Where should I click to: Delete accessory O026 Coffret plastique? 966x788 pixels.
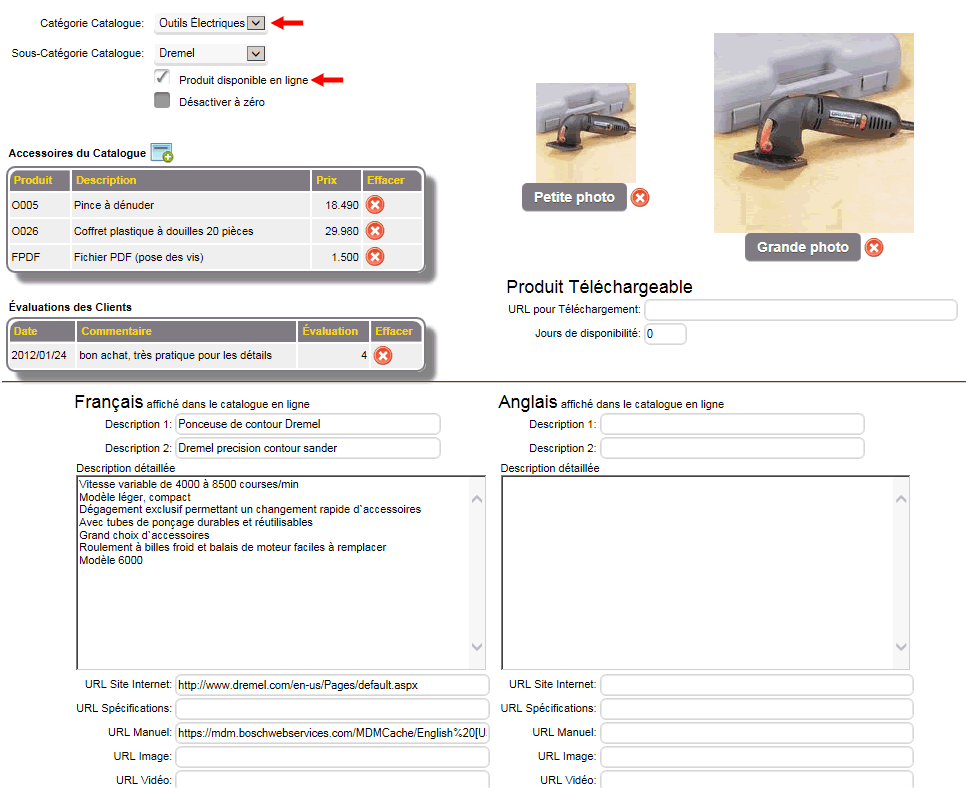375,230
